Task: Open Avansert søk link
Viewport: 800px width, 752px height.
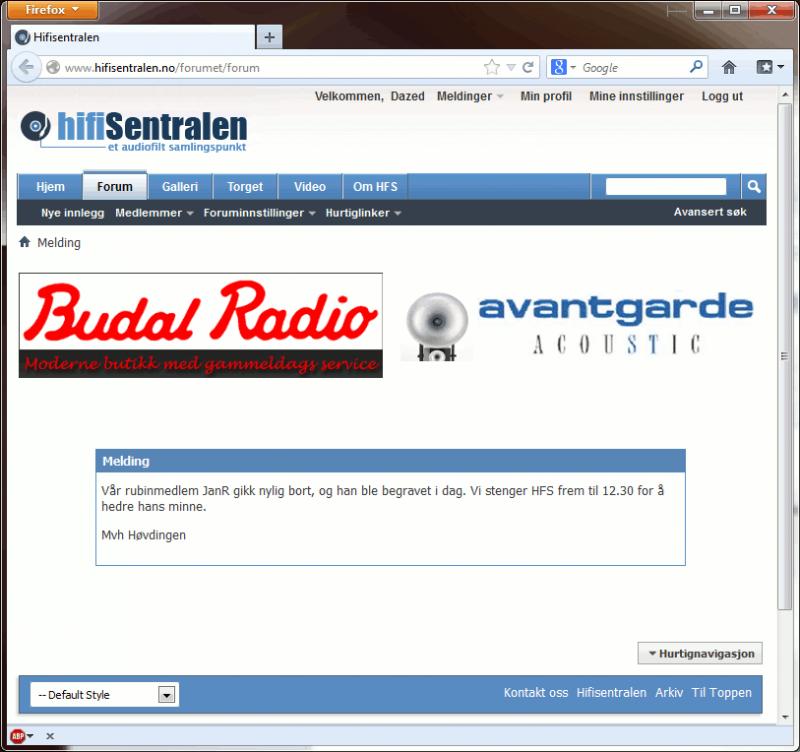Action: tap(710, 212)
